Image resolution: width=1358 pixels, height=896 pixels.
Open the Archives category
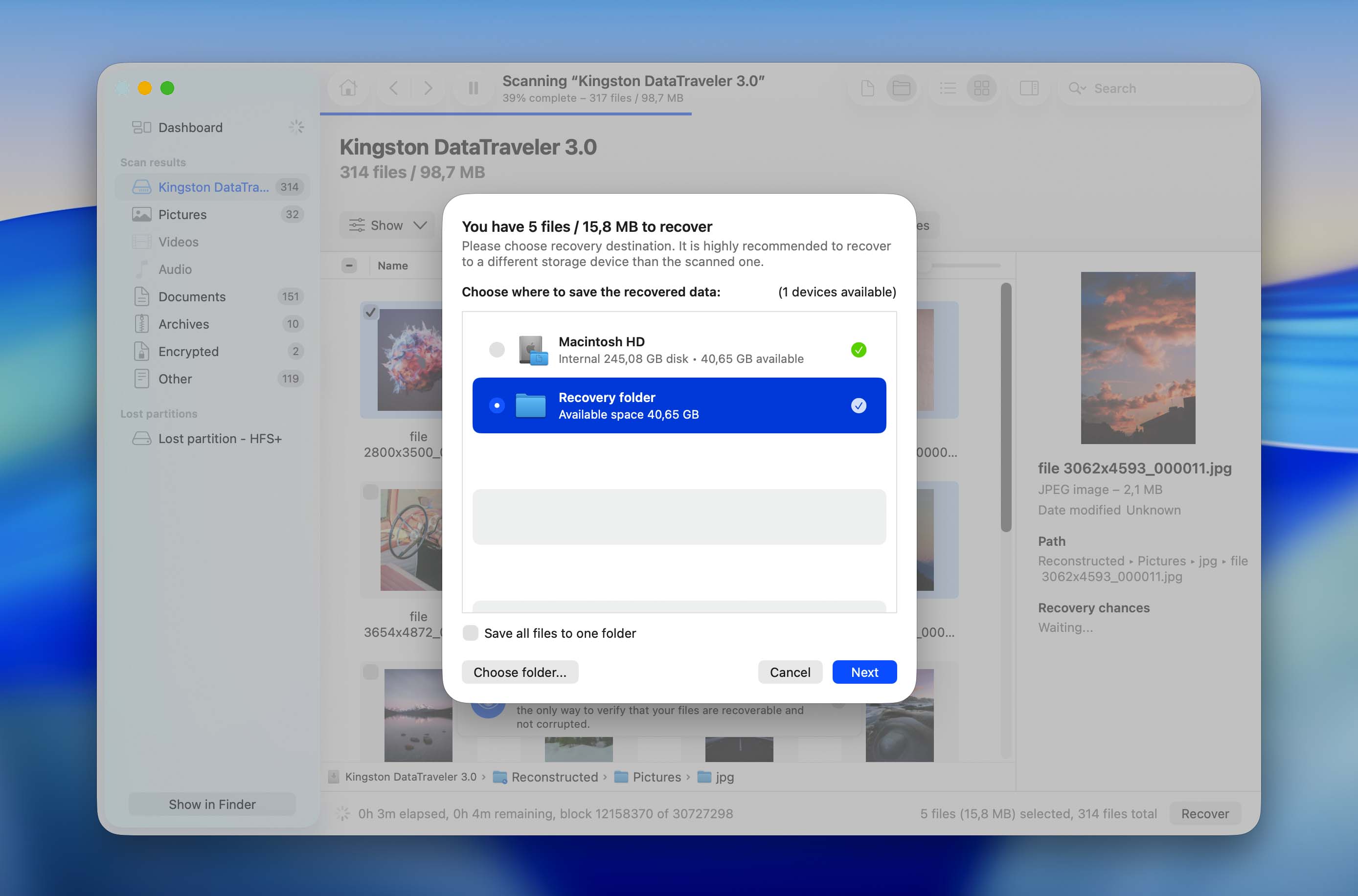click(213, 324)
